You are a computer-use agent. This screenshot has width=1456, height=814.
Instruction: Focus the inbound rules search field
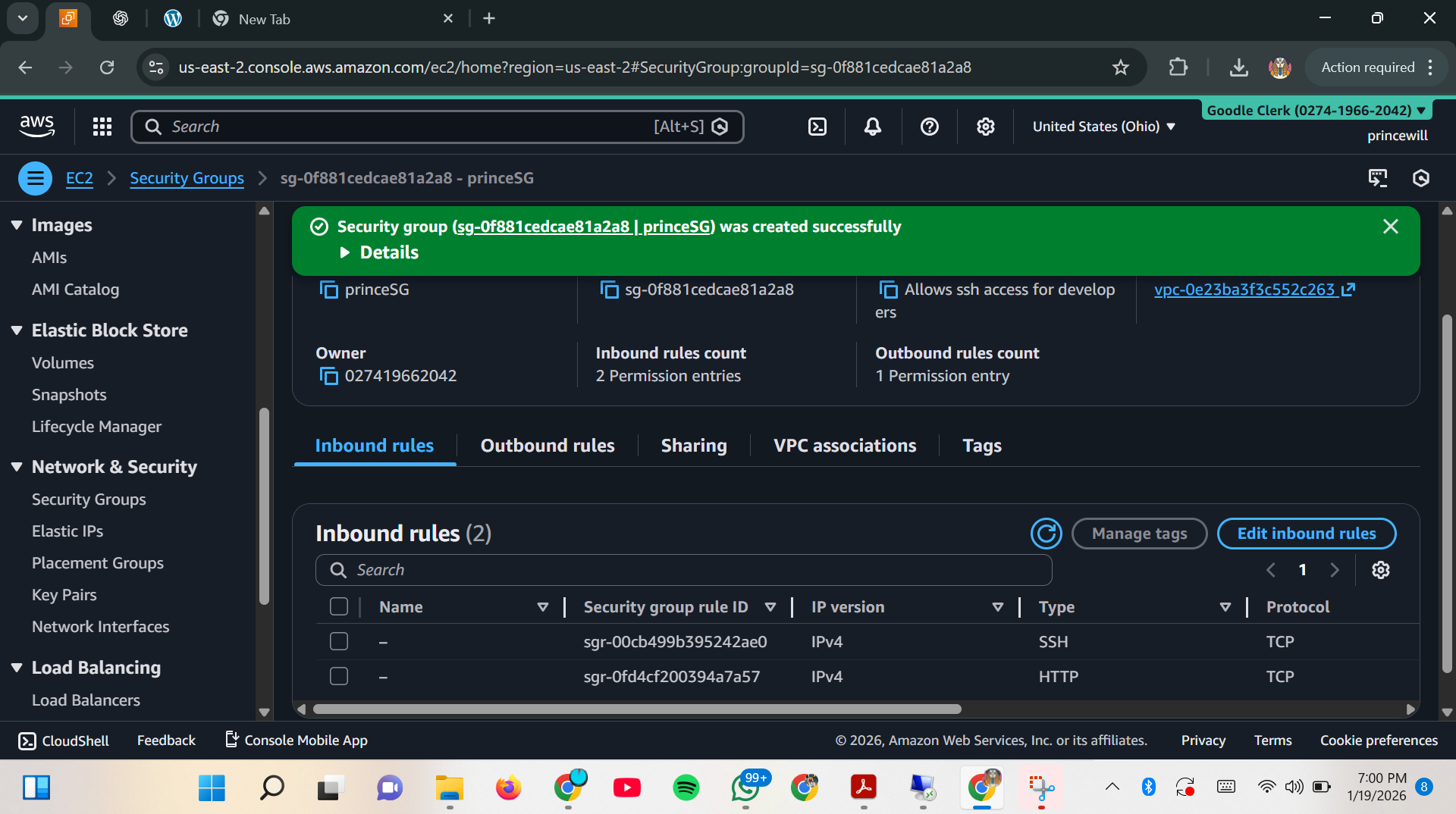(x=683, y=570)
